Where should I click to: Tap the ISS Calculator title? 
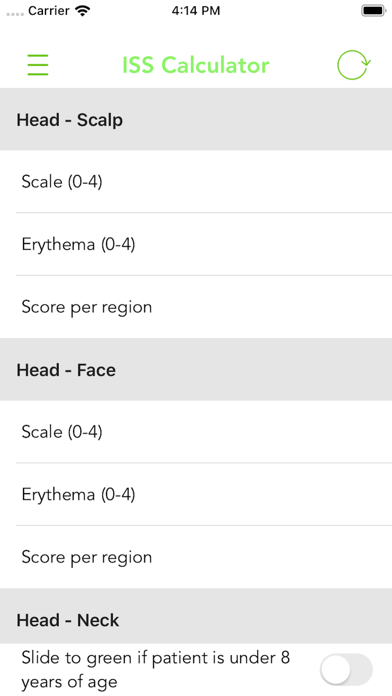tap(196, 65)
